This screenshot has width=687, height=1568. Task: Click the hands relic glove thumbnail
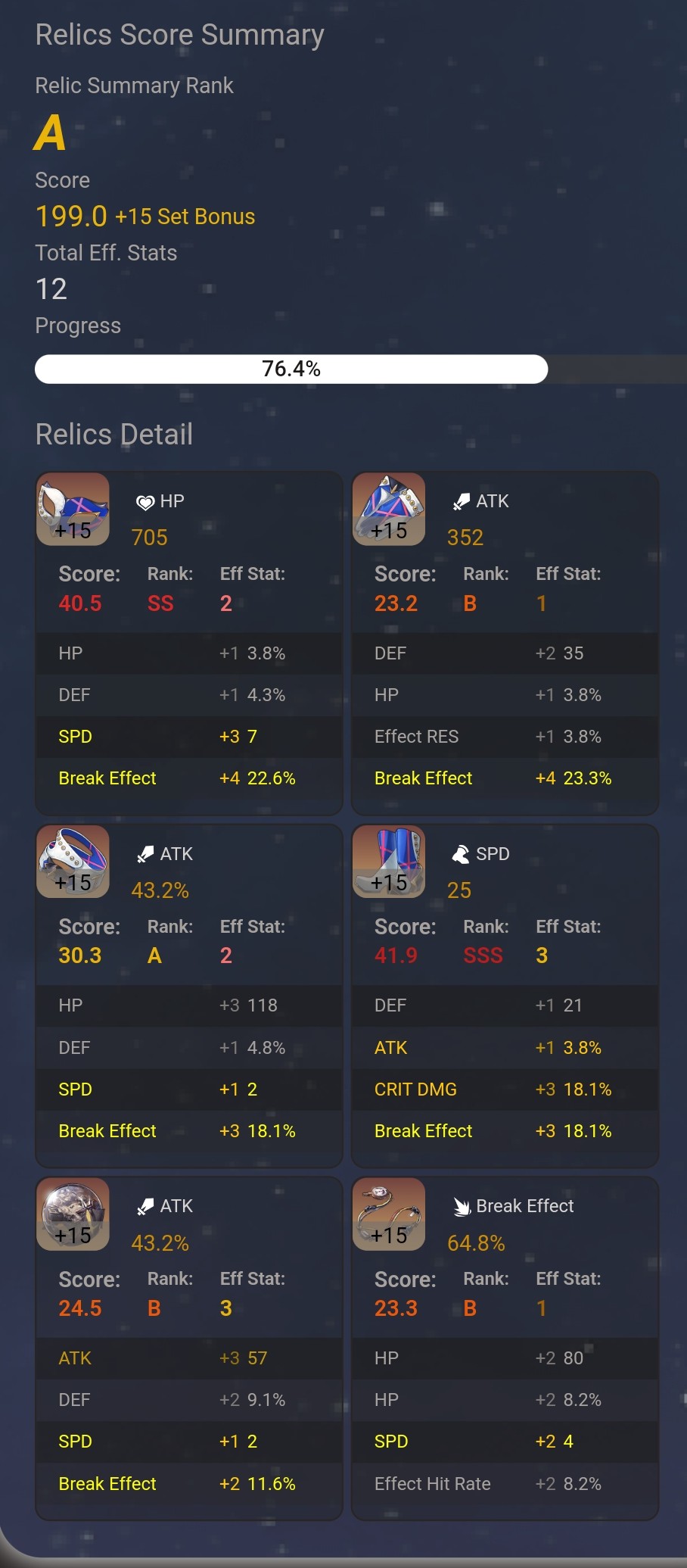[x=389, y=509]
